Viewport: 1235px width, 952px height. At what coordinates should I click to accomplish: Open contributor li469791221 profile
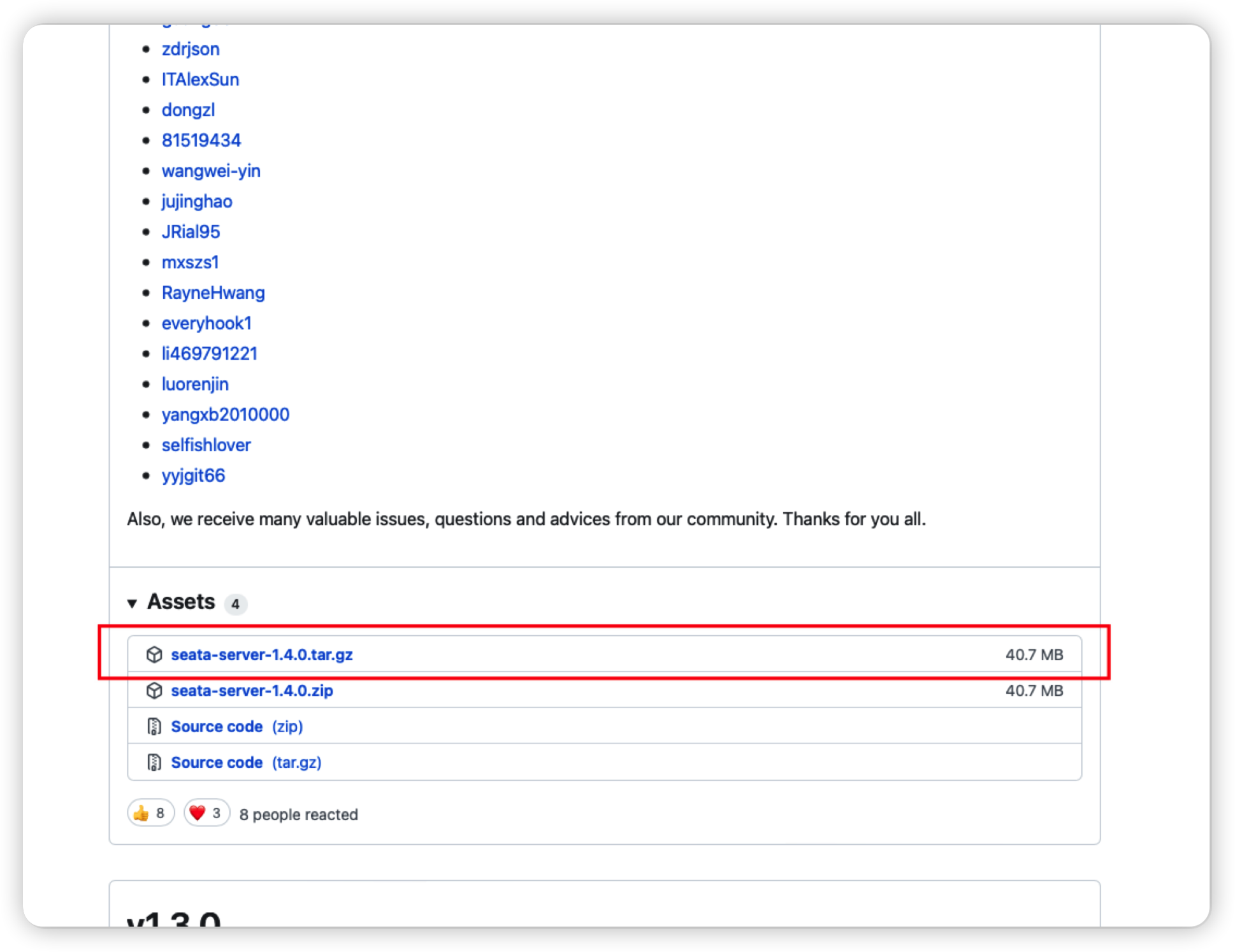pos(209,354)
